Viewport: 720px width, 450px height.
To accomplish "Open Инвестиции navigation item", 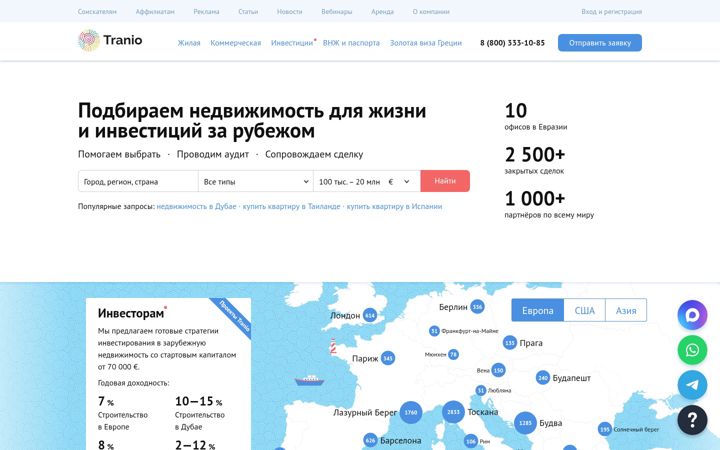I will pyautogui.click(x=292, y=43).
